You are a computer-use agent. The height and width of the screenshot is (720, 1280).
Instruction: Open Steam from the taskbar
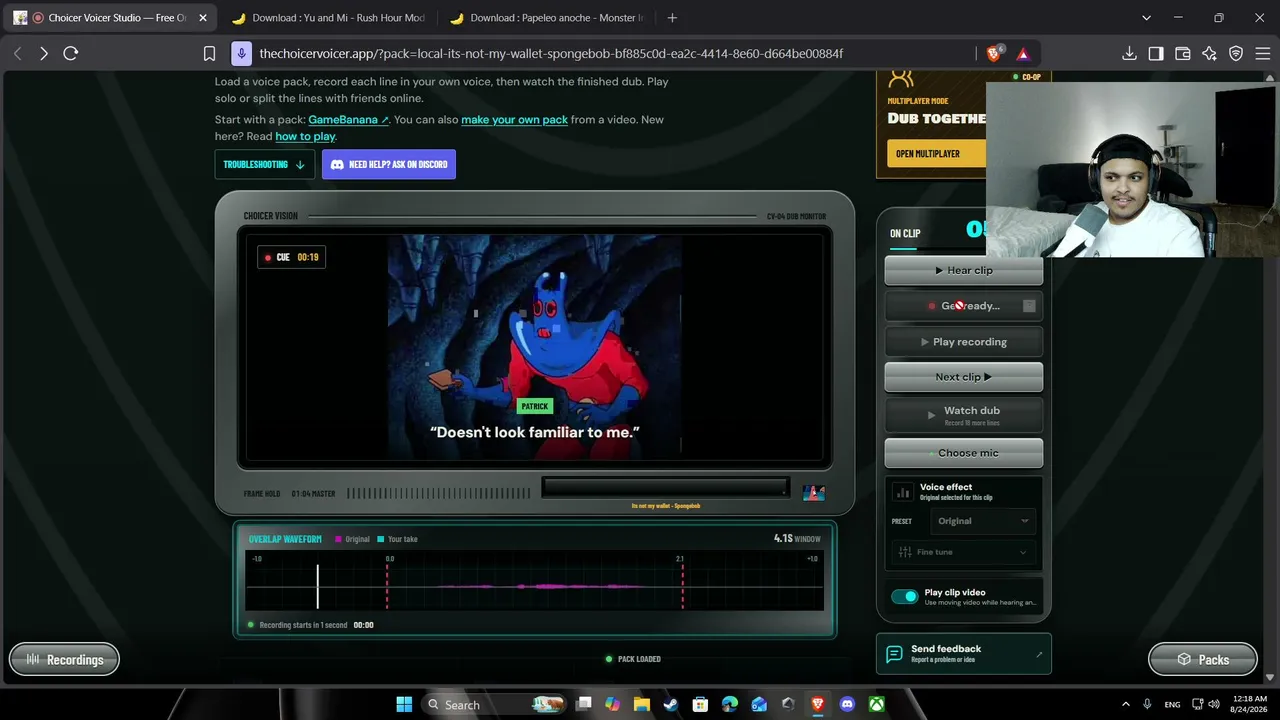click(671, 704)
